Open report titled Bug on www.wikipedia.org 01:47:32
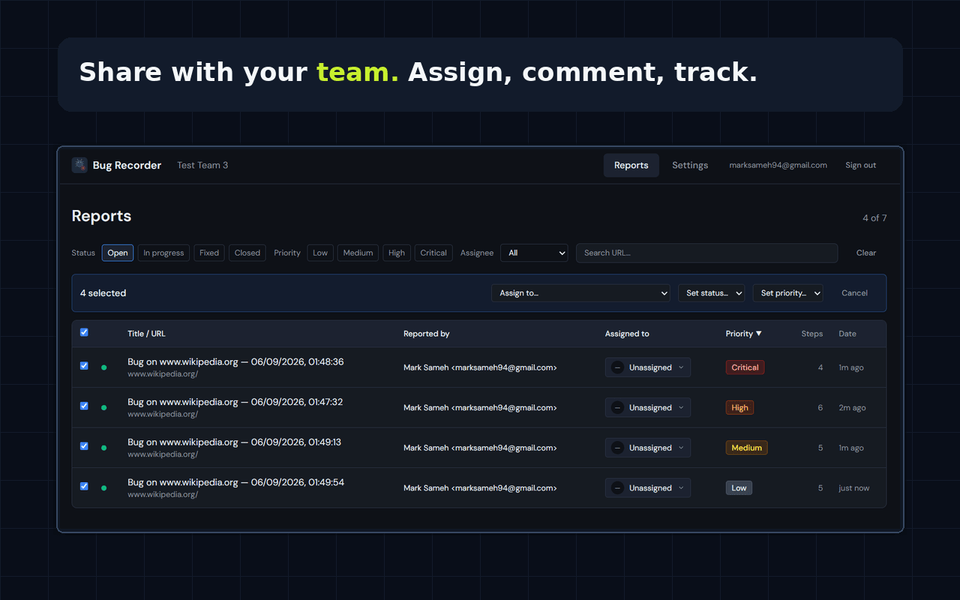This screenshot has height=600, width=960. (x=235, y=402)
